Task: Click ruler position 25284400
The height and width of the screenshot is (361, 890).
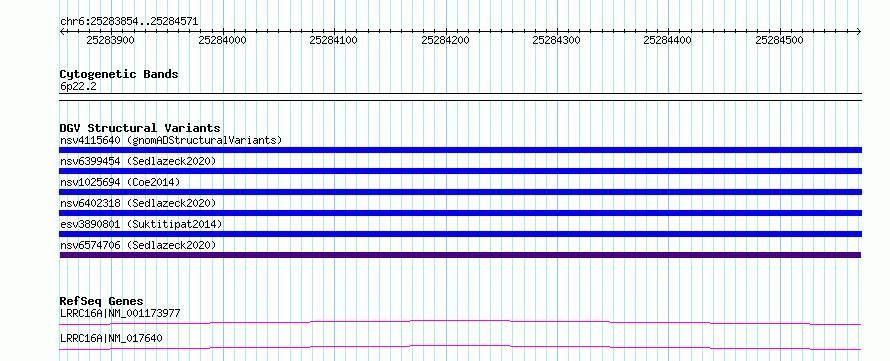Action: coord(668,40)
